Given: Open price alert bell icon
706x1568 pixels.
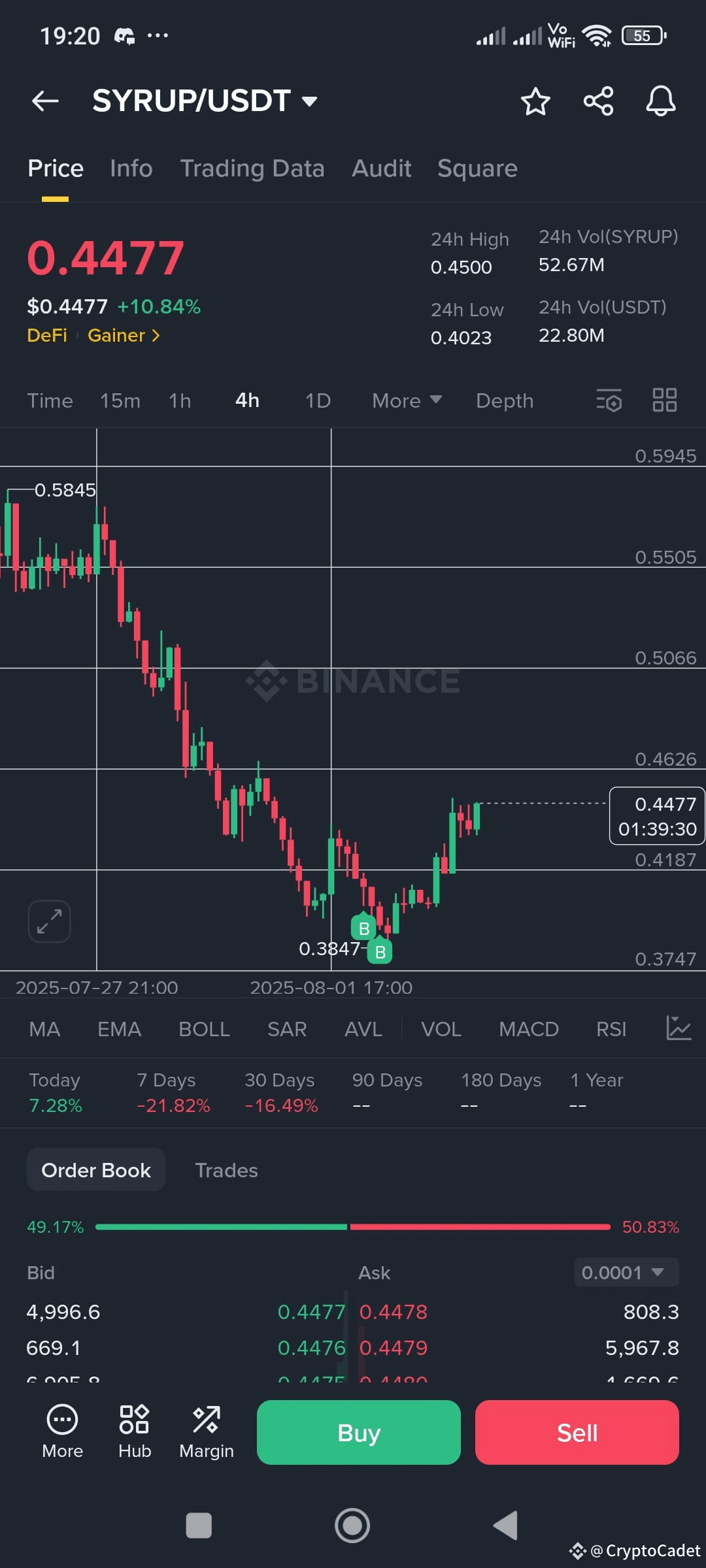Looking at the screenshot, I should click(661, 101).
